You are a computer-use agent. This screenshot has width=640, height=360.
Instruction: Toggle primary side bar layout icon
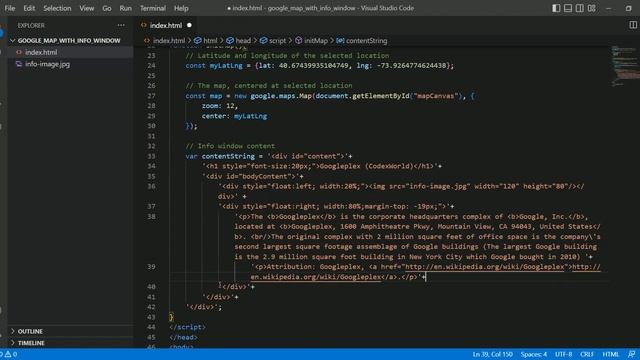[x=556, y=8]
